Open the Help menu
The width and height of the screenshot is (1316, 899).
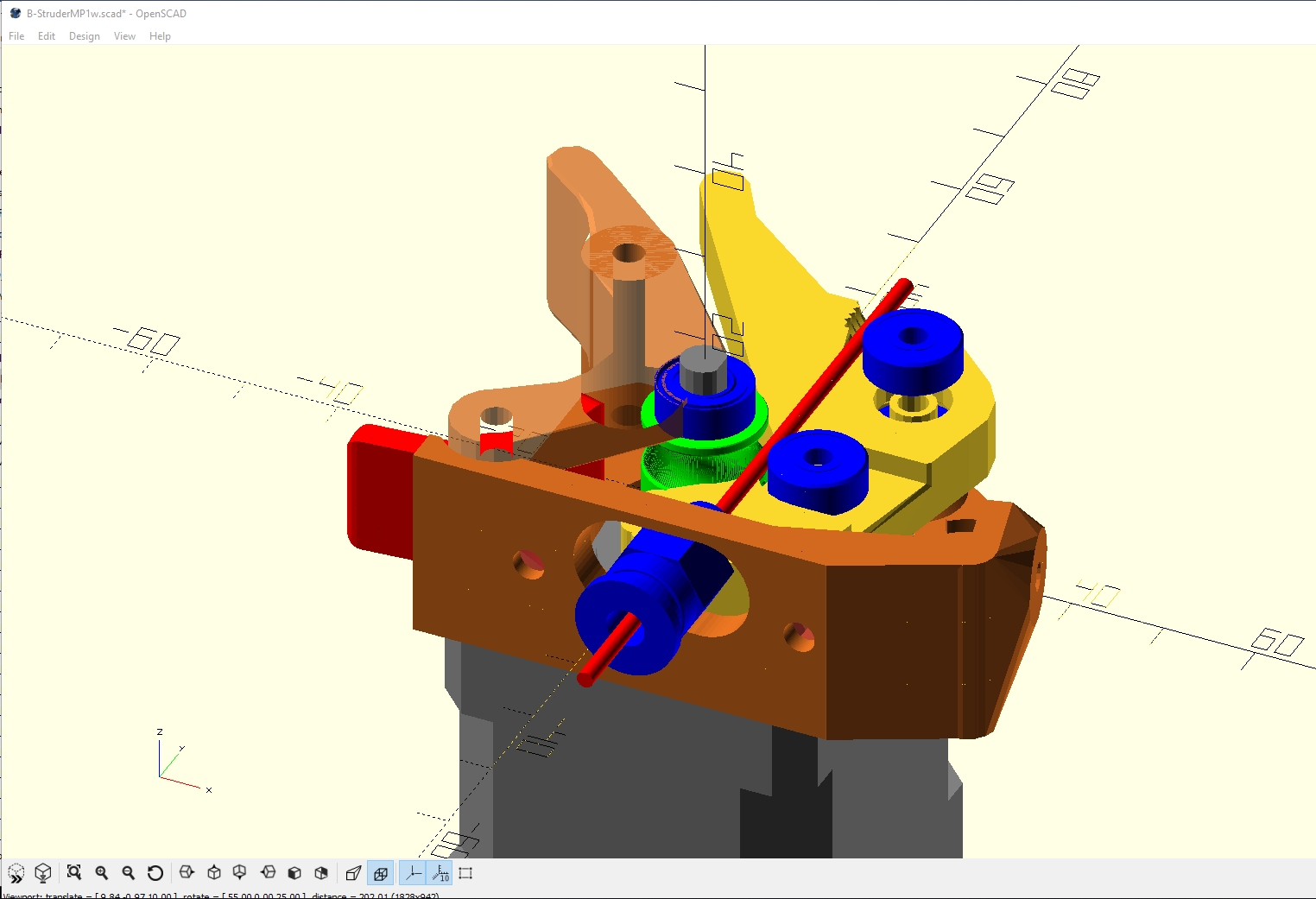(x=160, y=36)
